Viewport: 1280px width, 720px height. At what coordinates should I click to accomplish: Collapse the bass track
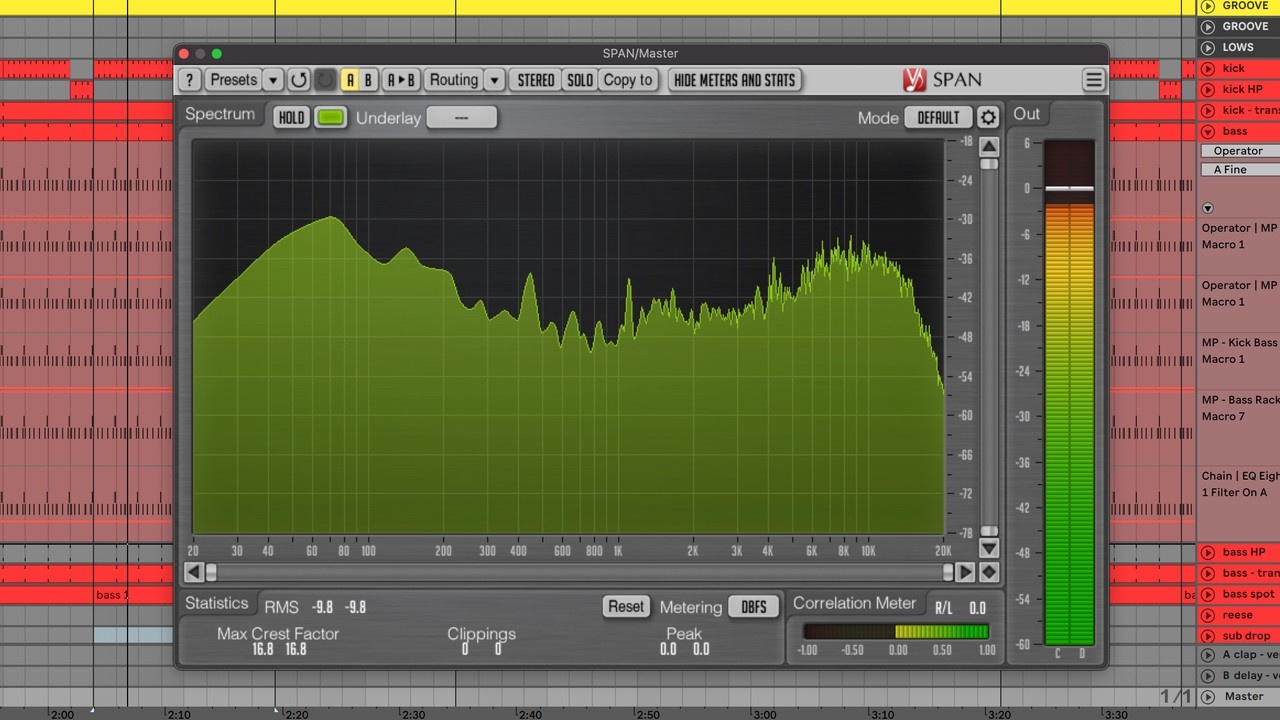click(x=1208, y=131)
